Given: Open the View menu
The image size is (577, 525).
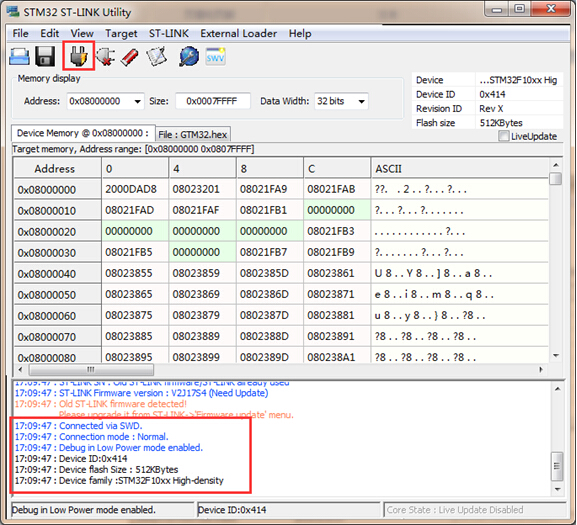Looking at the screenshot, I should click(82, 33).
